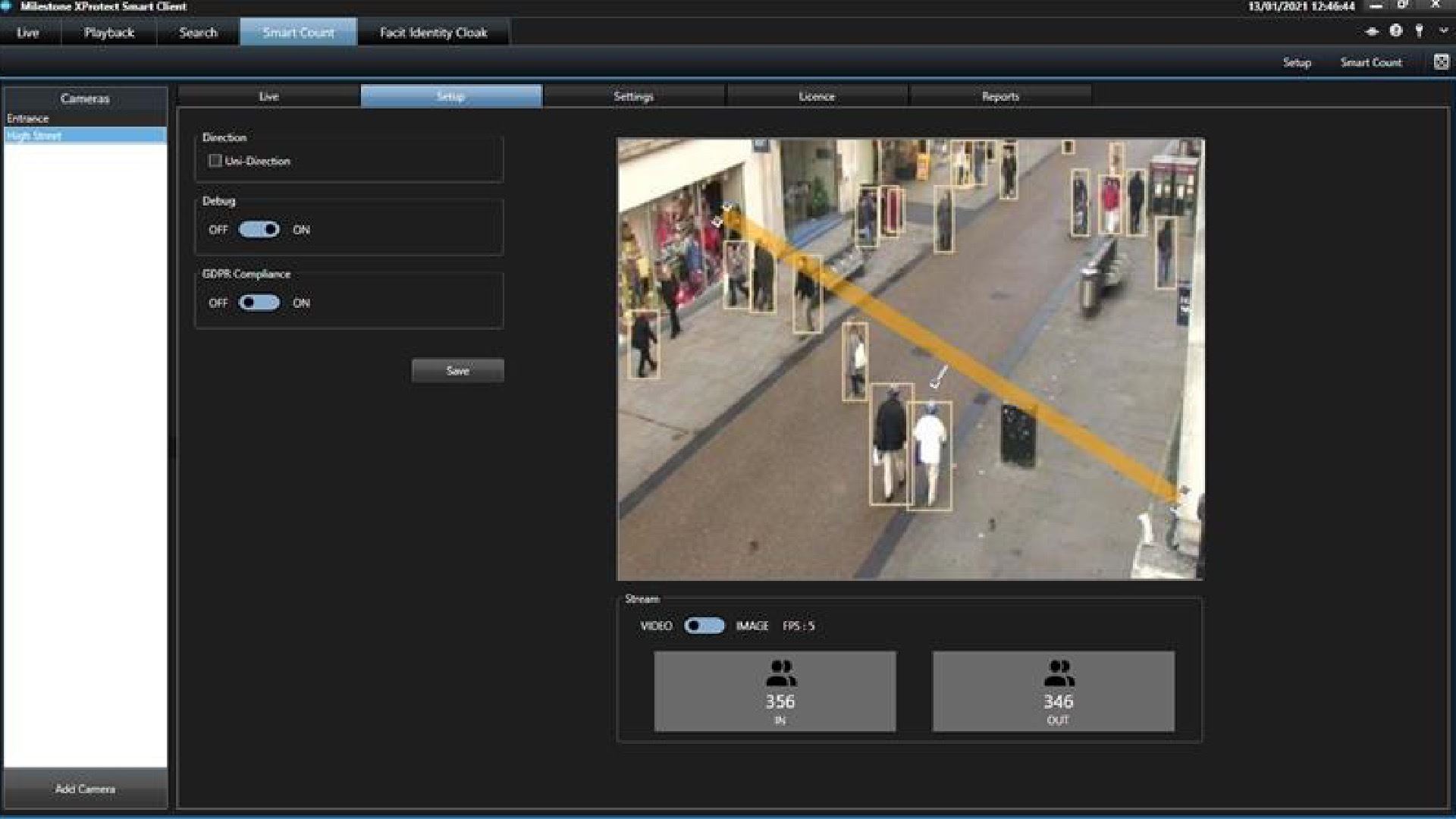Click the Save button
The image size is (1456, 819).
458,371
